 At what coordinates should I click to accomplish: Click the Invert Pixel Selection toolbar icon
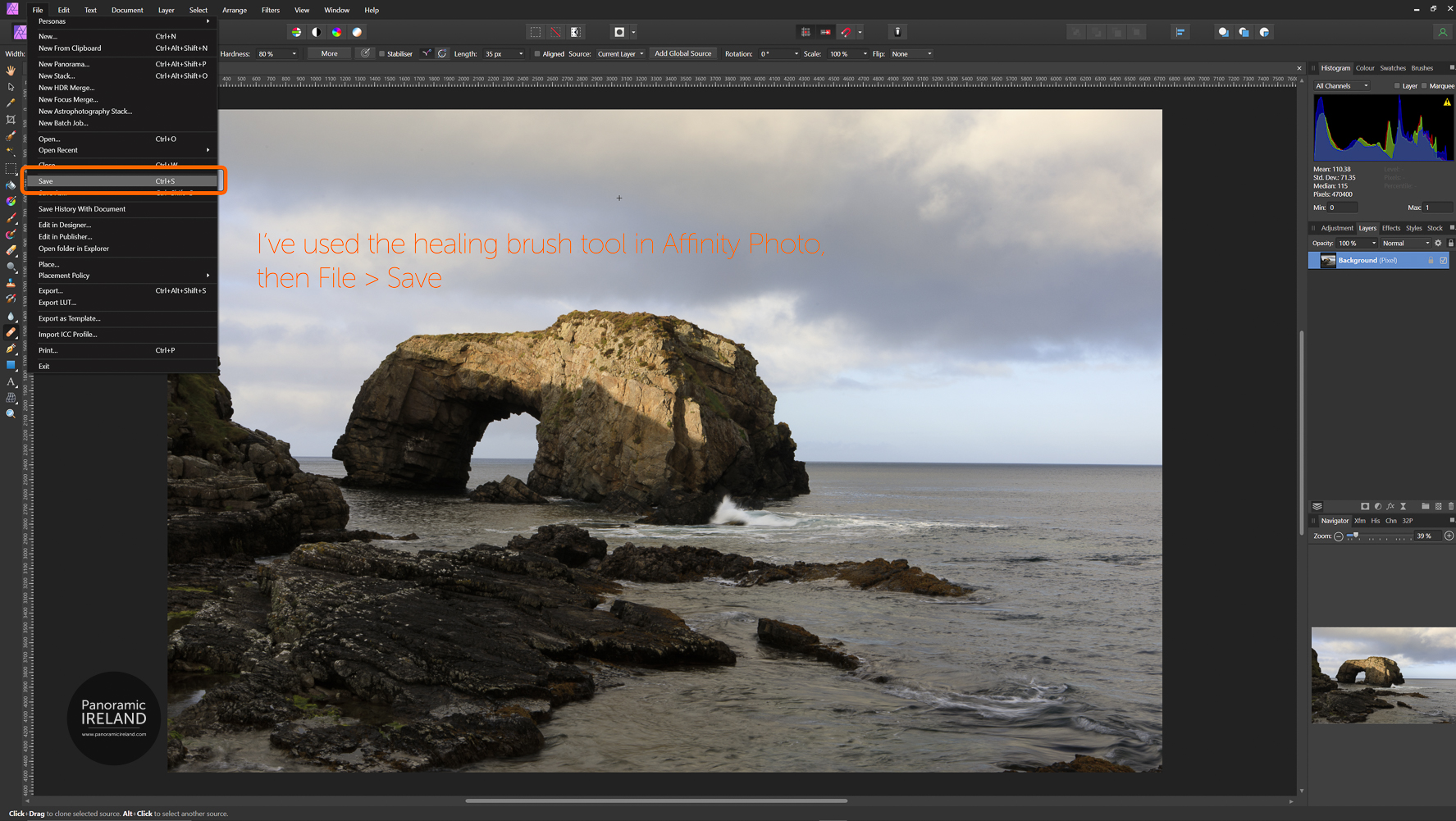576,32
